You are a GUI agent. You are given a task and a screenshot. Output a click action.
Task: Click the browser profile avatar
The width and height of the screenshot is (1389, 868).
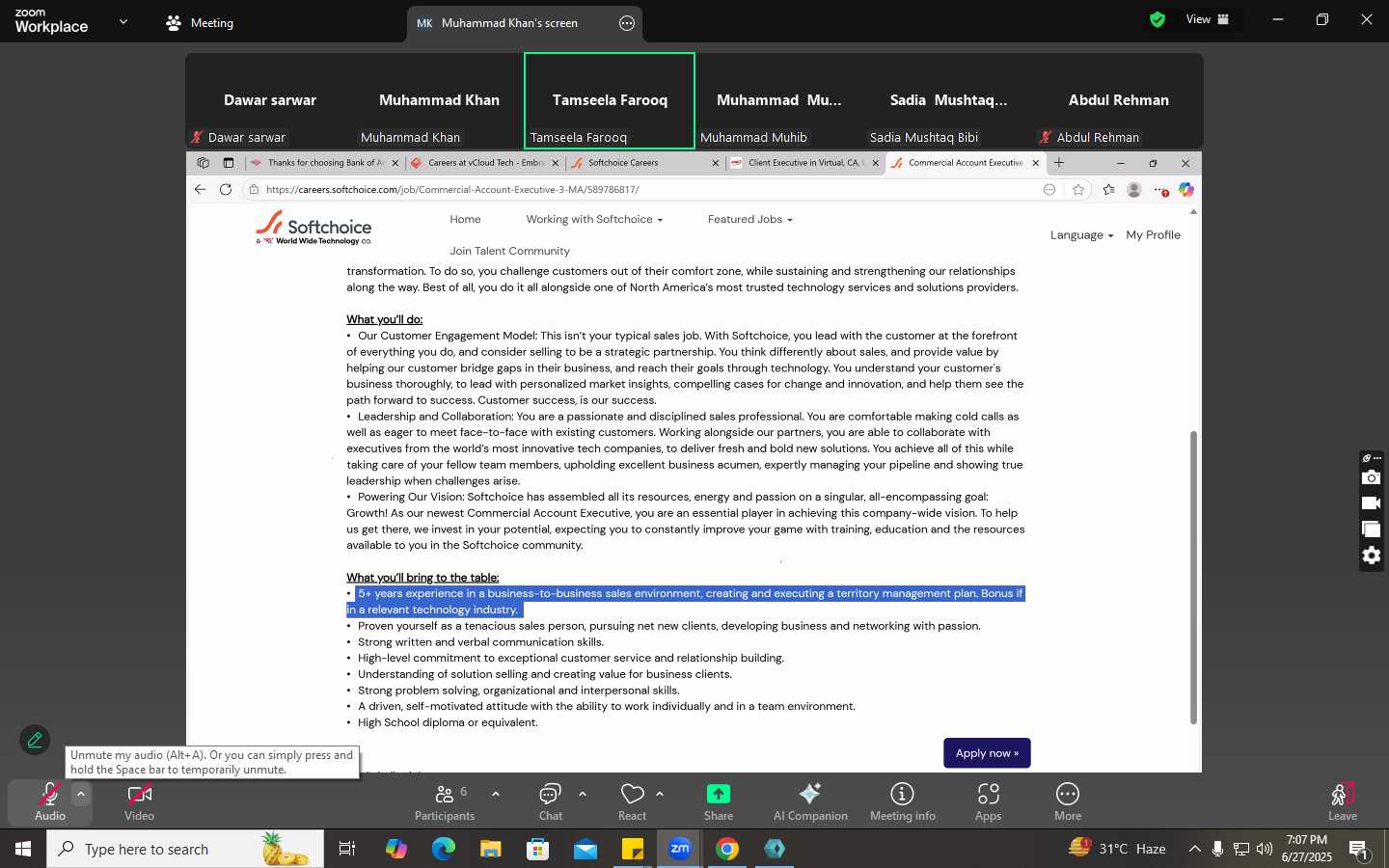click(1134, 190)
